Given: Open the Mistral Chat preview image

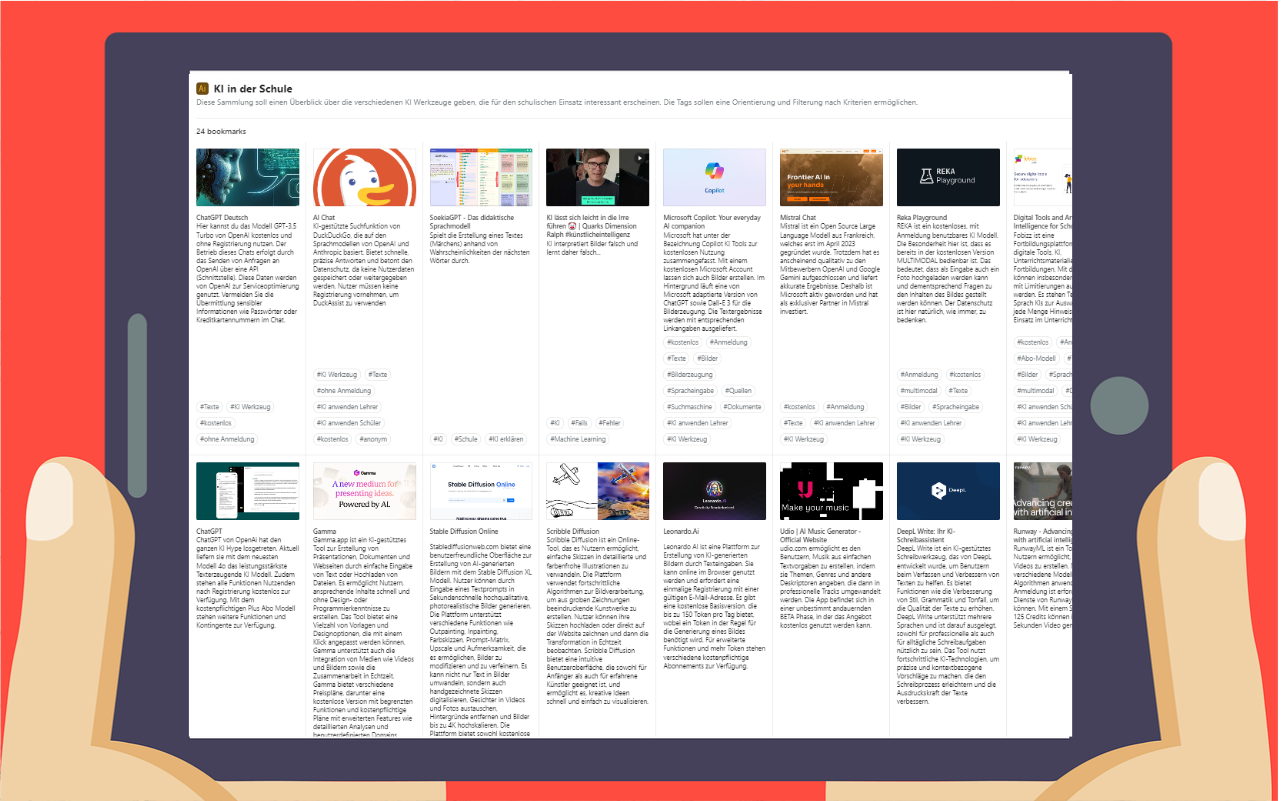Looking at the screenshot, I should (831, 177).
